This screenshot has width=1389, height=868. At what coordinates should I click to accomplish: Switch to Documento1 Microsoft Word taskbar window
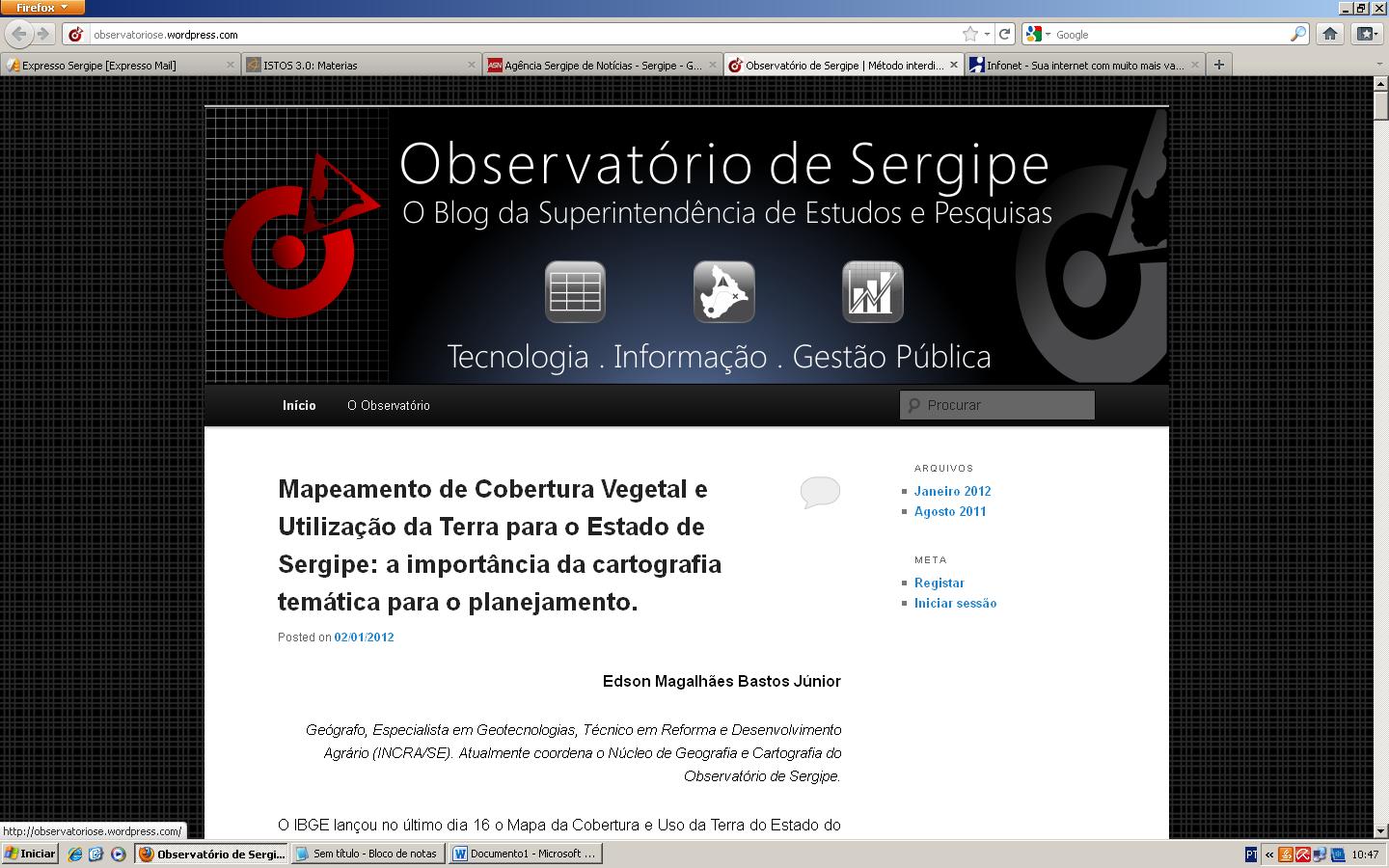pos(527,854)
